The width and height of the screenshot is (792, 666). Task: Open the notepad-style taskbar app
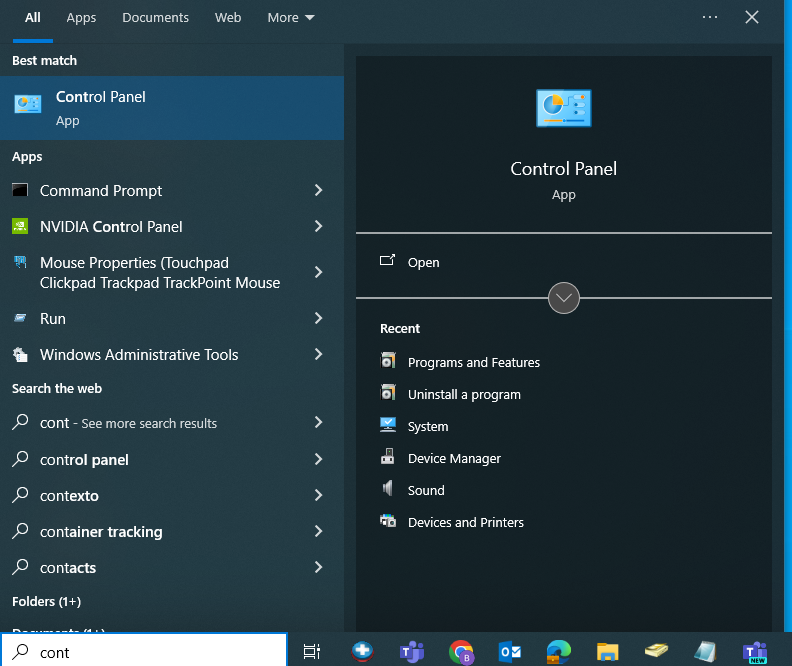(705, 651)
